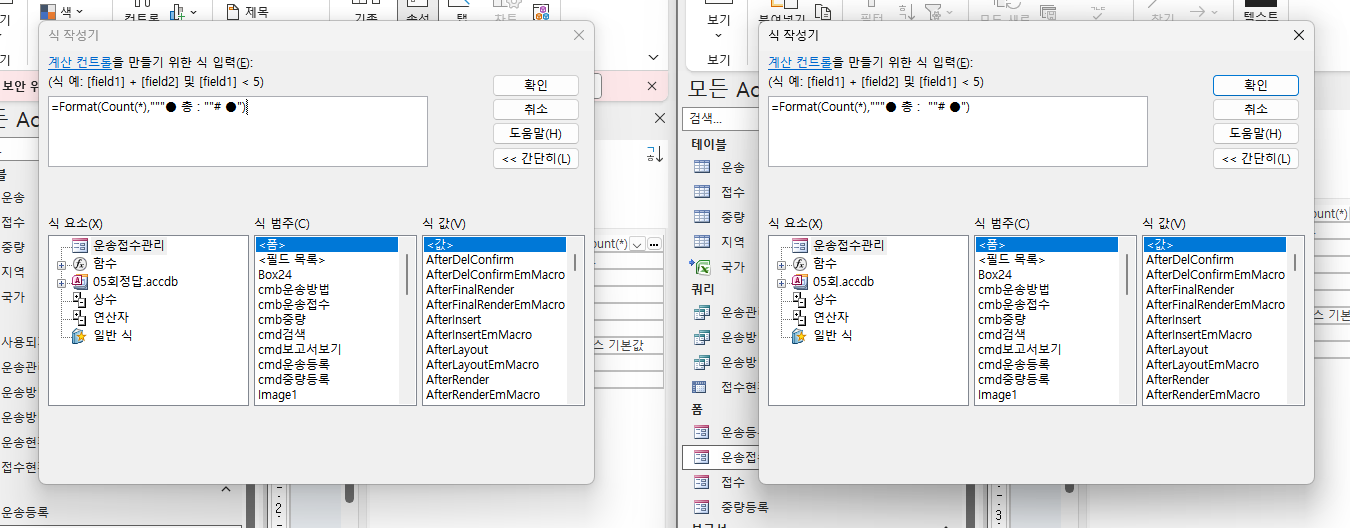Open the 접수 form under the 폼 group
Image resolution: width=1350 pixels, height=528 pixels.
point(702,482)
